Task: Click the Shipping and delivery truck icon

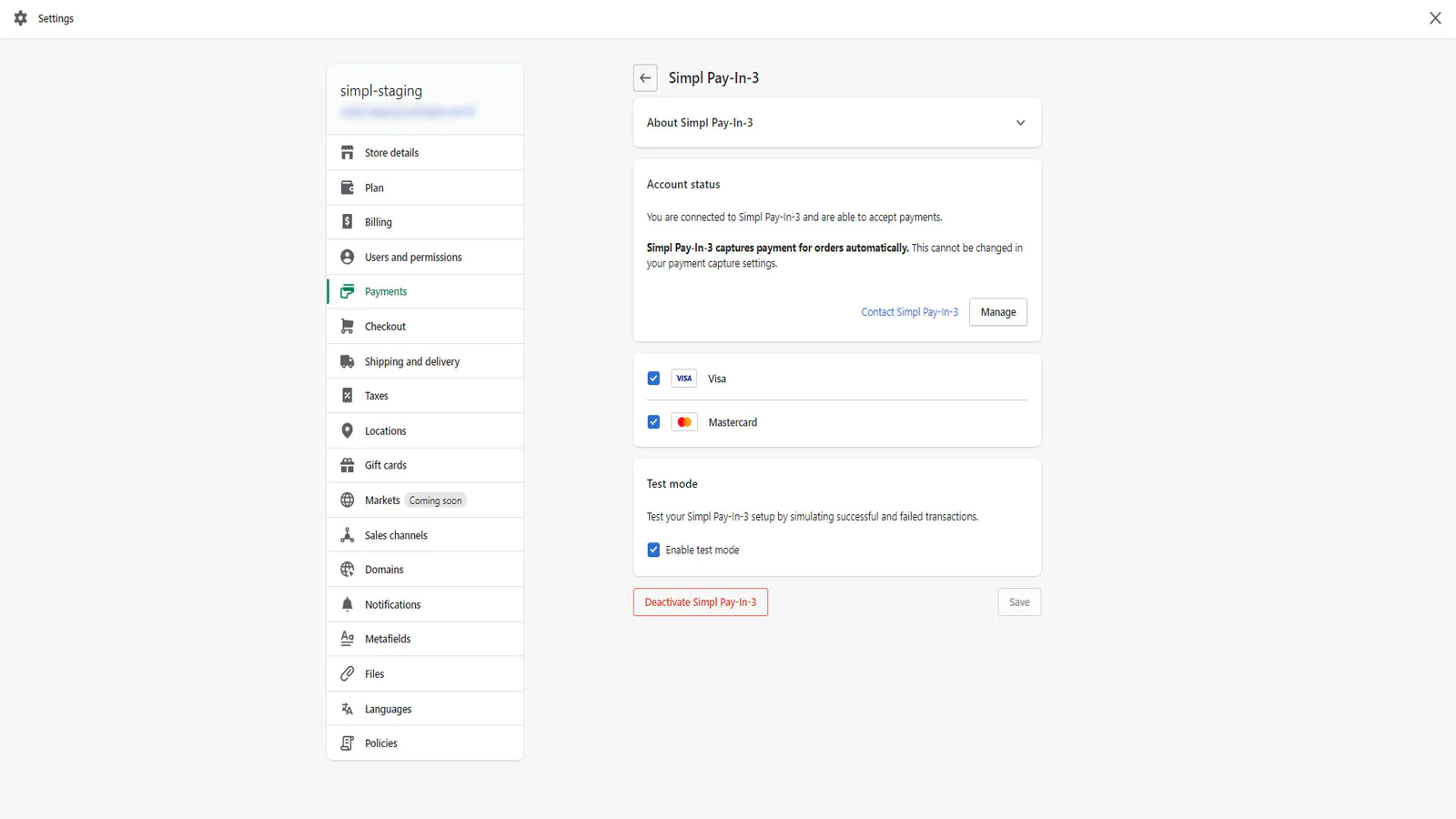Action: 347,361
